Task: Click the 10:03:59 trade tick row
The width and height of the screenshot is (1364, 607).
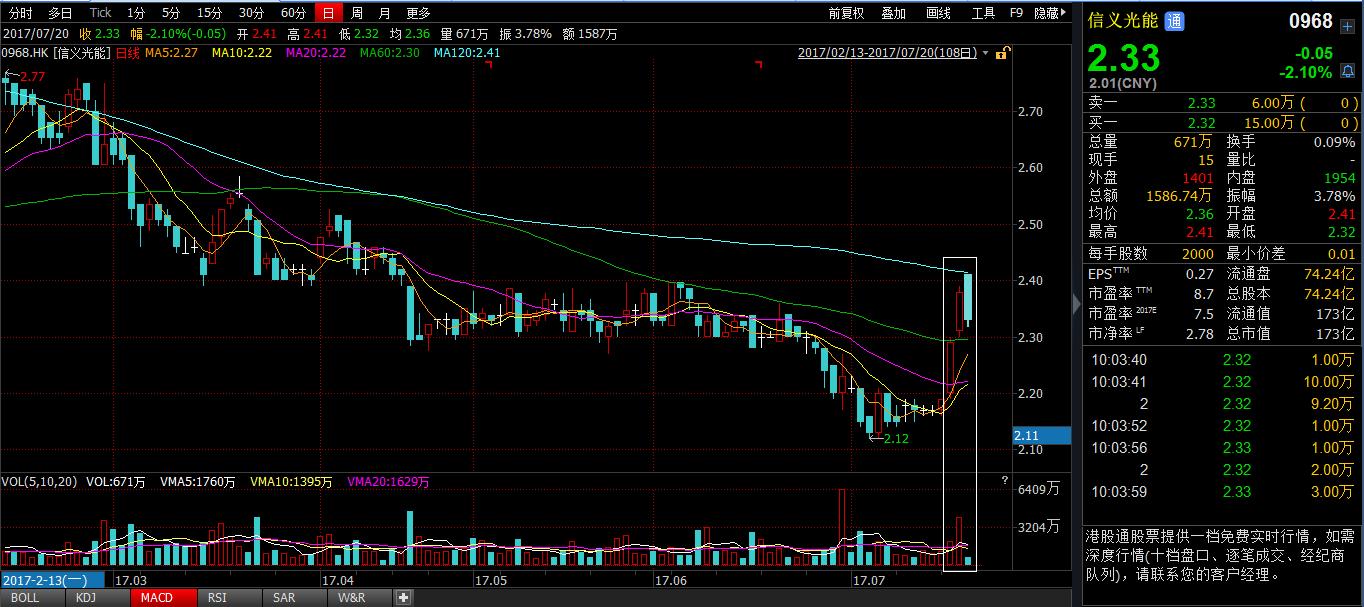Action: [x=1223, y=492]
